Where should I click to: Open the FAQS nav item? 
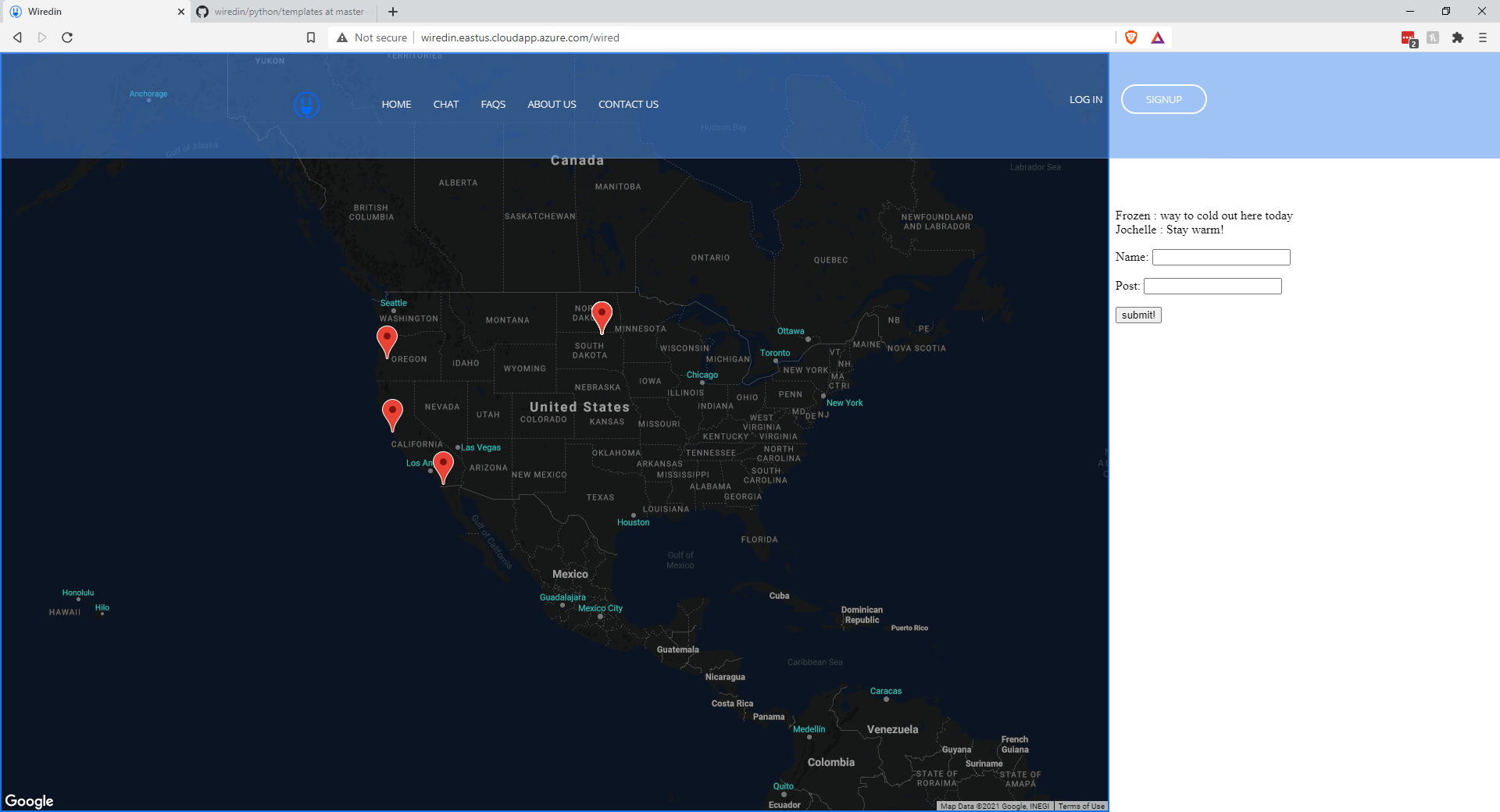coord(493,105)
